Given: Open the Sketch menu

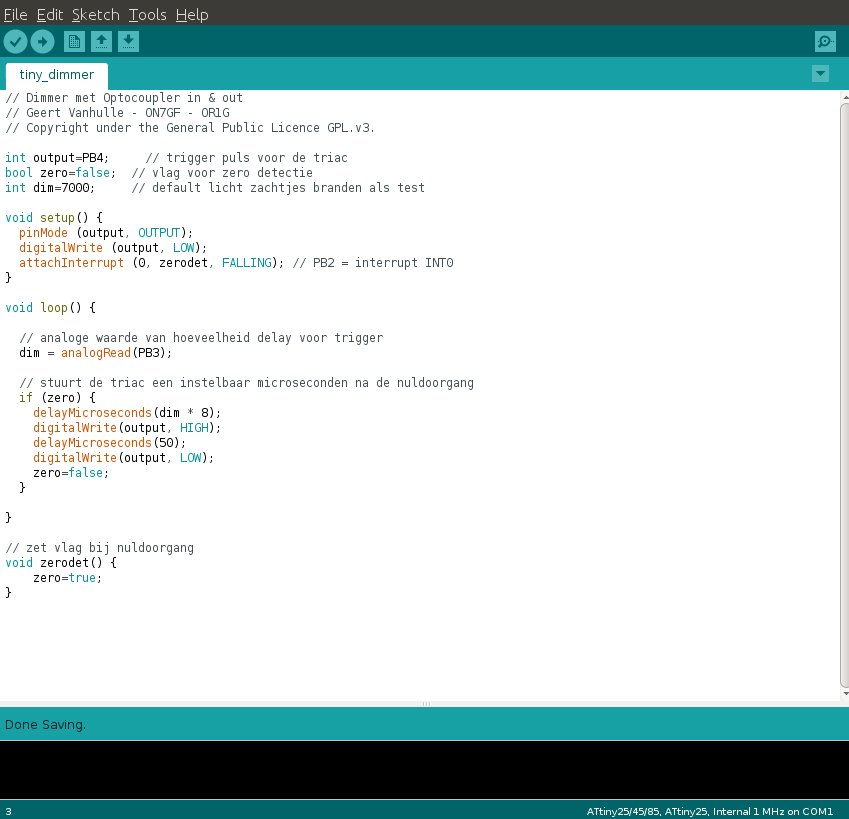Looking at the screenshot, I should [x=95, y=15].
